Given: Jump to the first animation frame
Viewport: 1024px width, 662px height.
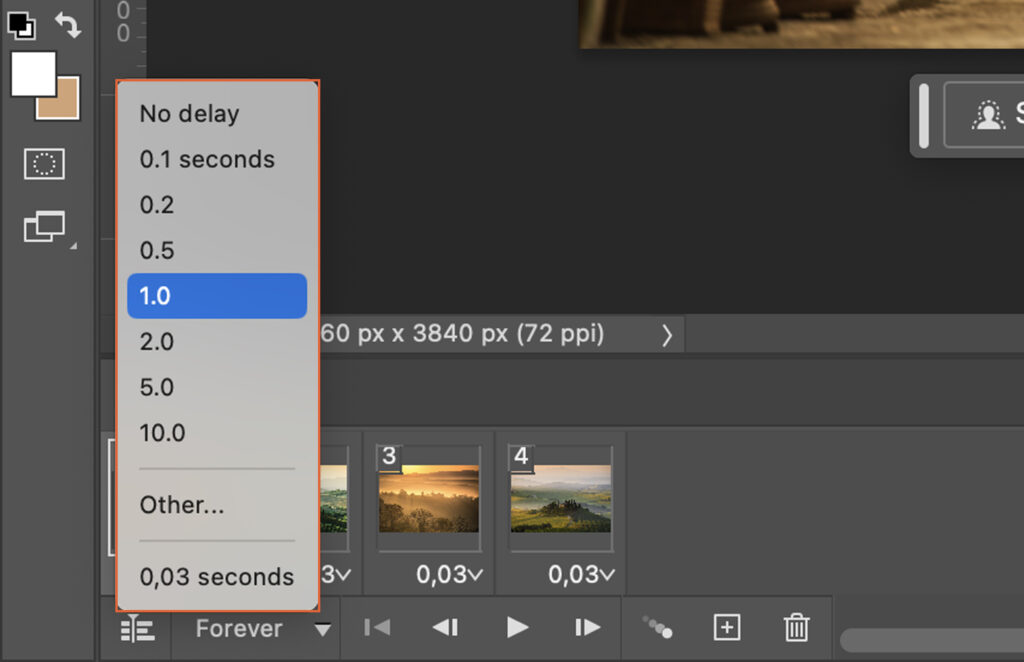Looking at the screenshot, I should 376,628.
